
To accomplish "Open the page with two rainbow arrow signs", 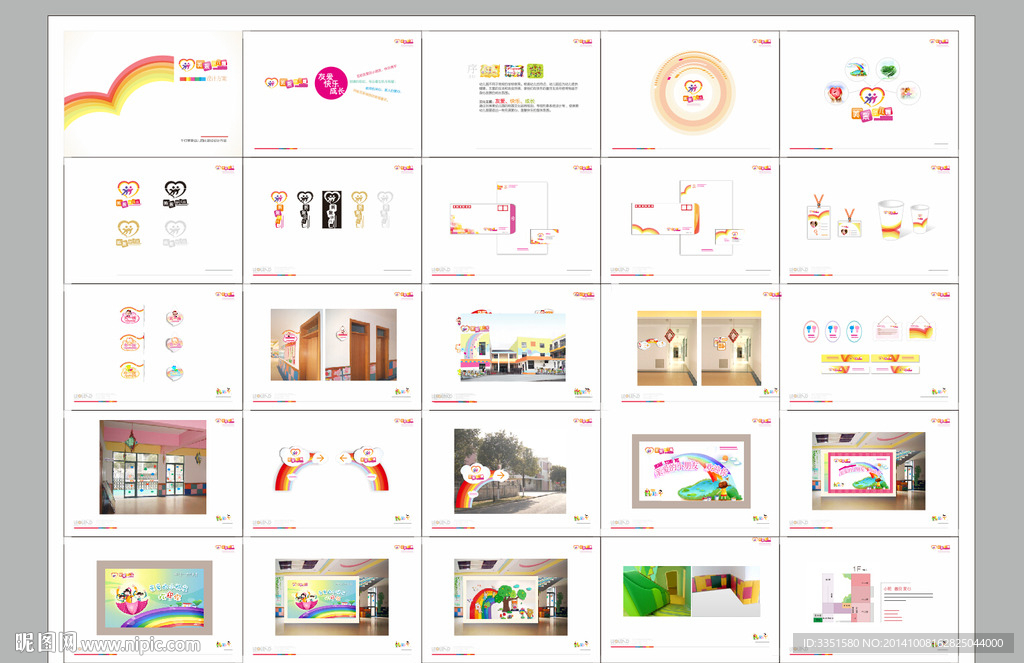I will pos(332,474).
